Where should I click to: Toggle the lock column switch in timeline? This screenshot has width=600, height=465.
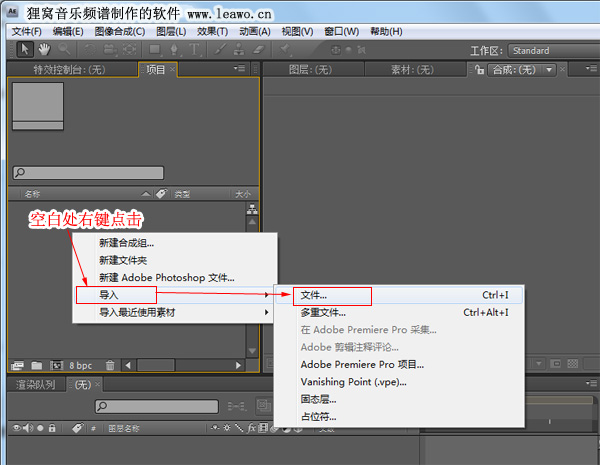tap(52, 428)
